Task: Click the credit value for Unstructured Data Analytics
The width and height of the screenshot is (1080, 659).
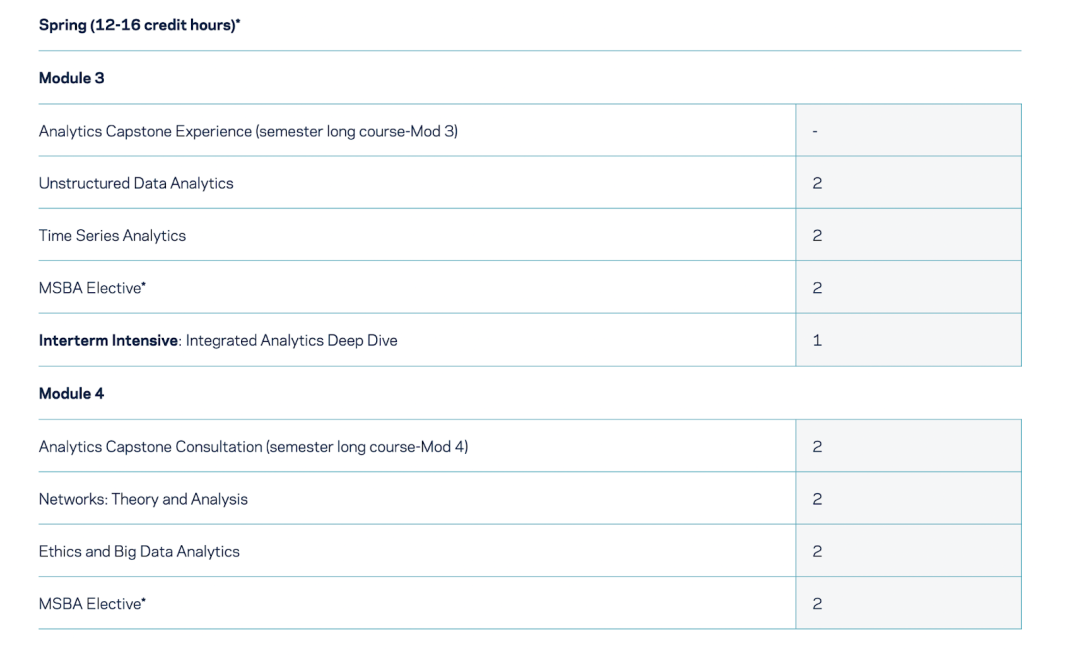Action: click(817, 183)
